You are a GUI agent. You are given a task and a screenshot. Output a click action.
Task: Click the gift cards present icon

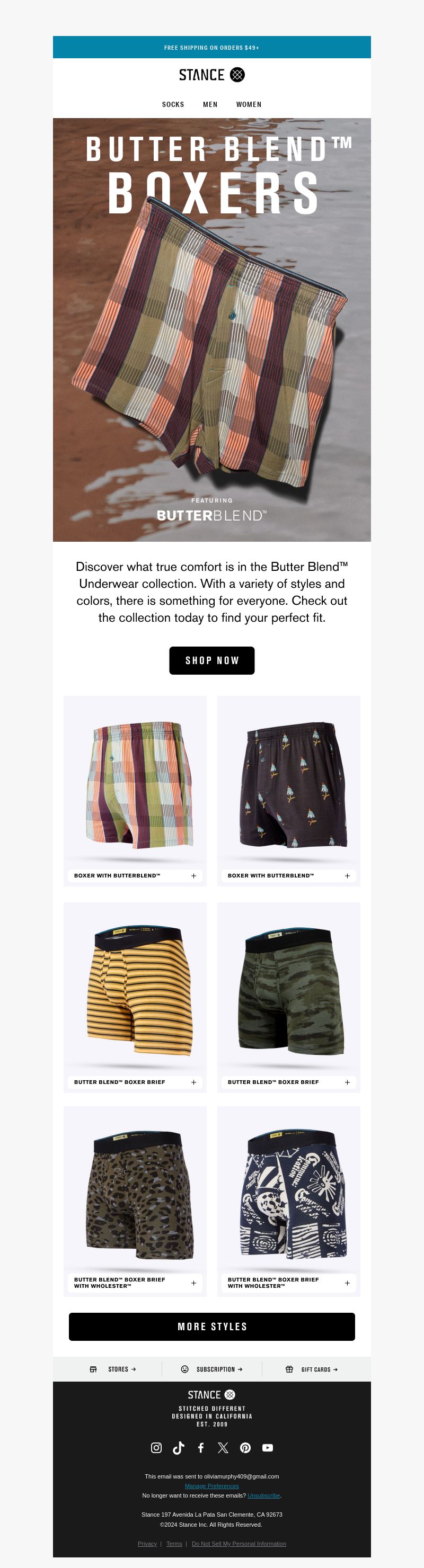tap(289, 1369)
